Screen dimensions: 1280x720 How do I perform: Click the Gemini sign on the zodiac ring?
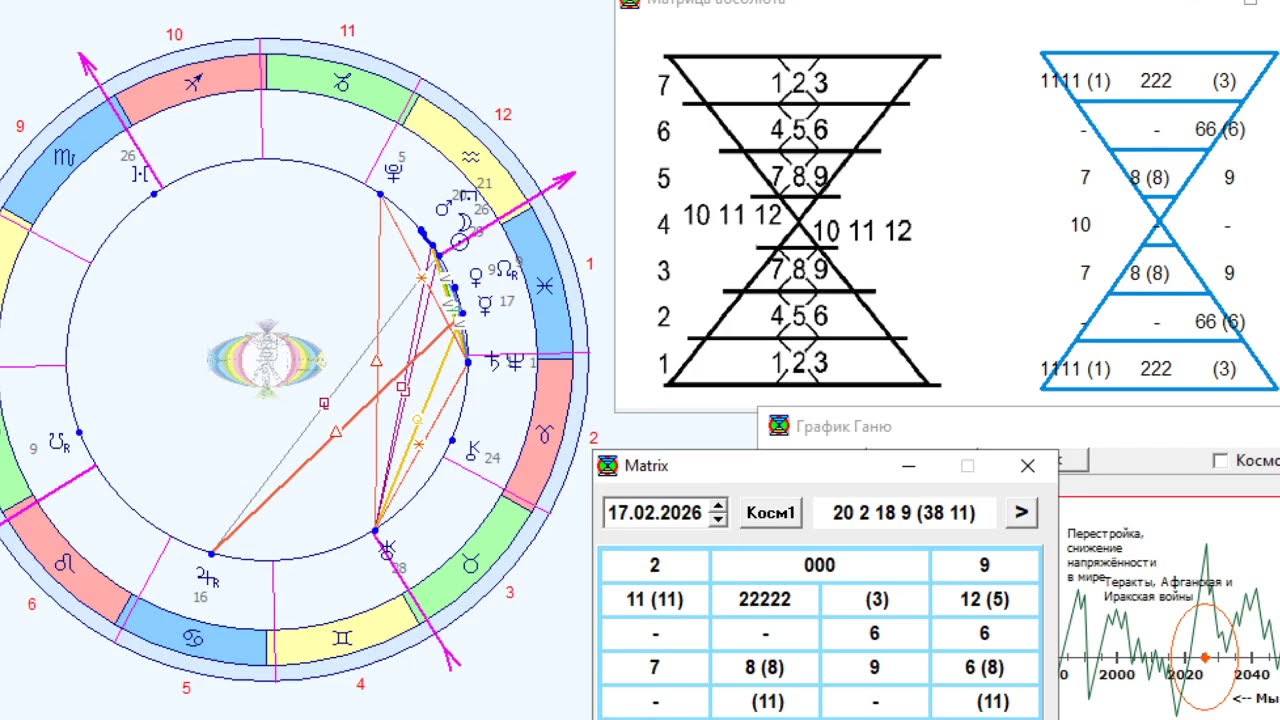(x=342, y=637)
